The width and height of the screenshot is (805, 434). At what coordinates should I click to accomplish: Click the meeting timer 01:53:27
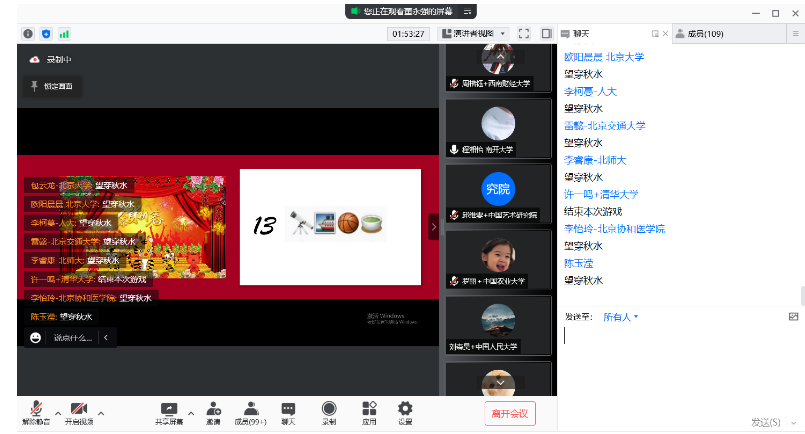point(408,34)
